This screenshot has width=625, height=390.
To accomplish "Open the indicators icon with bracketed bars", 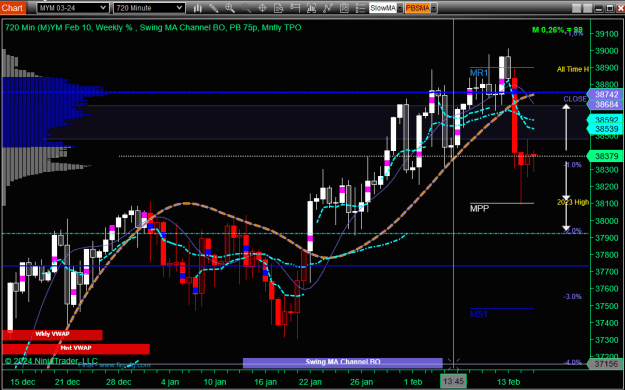I will coord(311,8).
